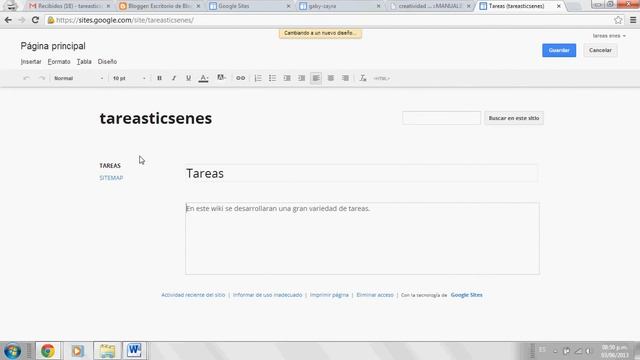Go forward with the browser arrow

pos(22,20)
